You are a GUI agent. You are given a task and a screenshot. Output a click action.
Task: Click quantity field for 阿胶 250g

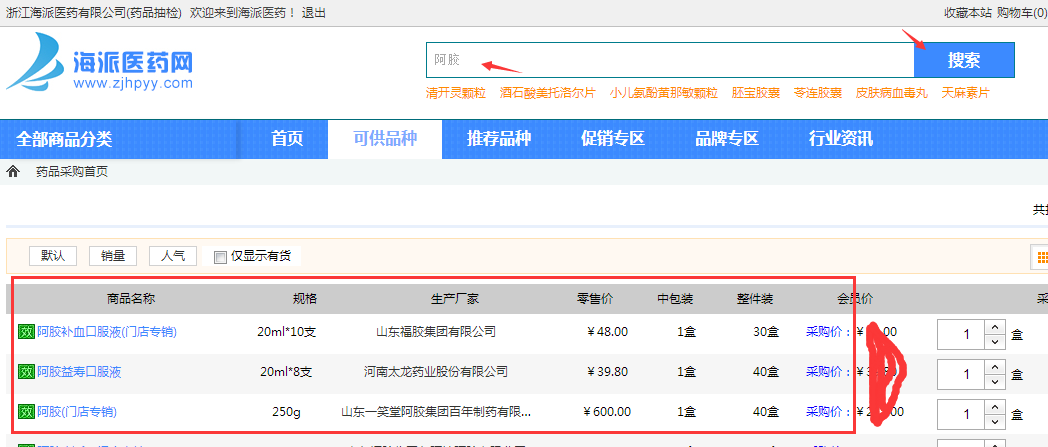click(961, 414)
